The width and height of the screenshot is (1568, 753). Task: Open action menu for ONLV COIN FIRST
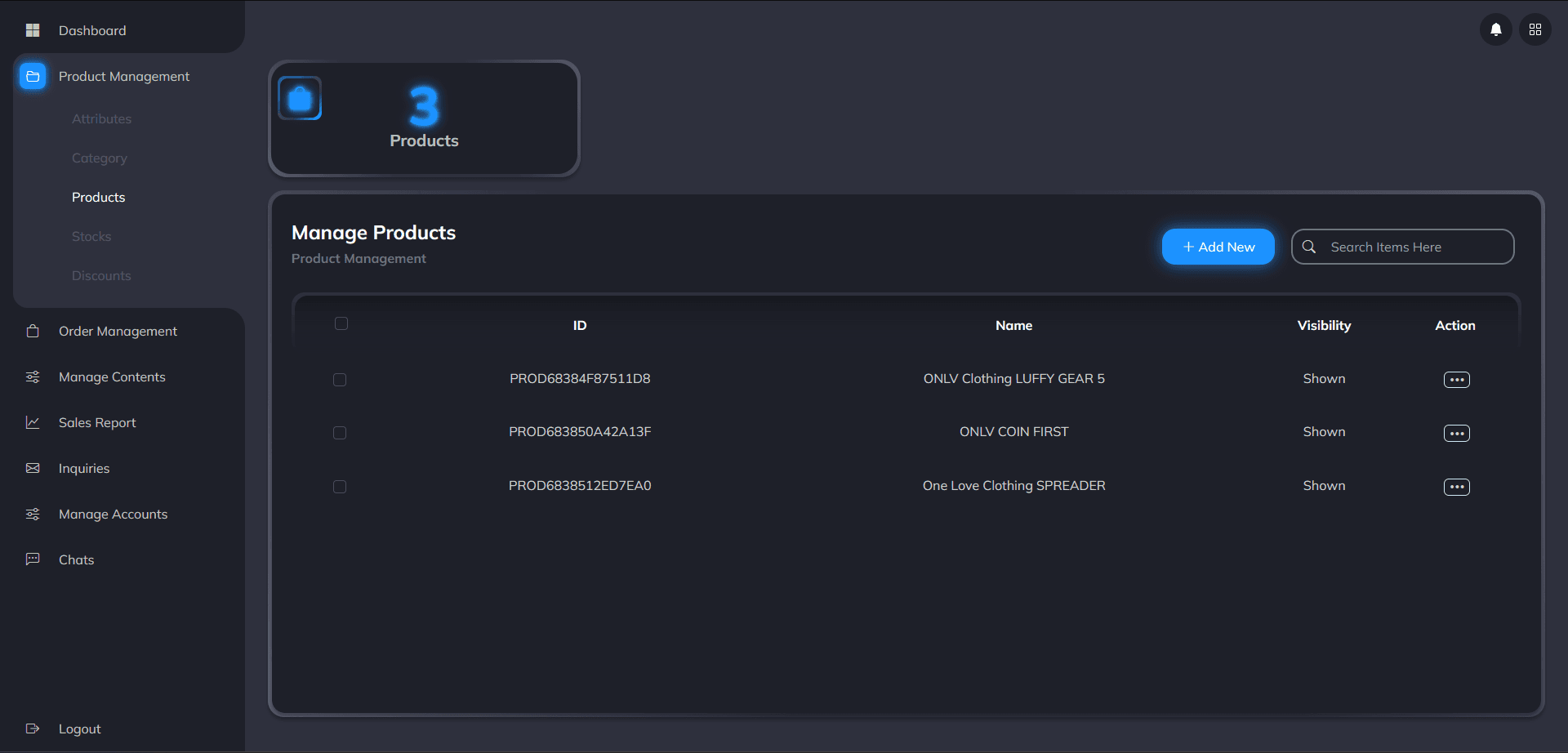1457,433
